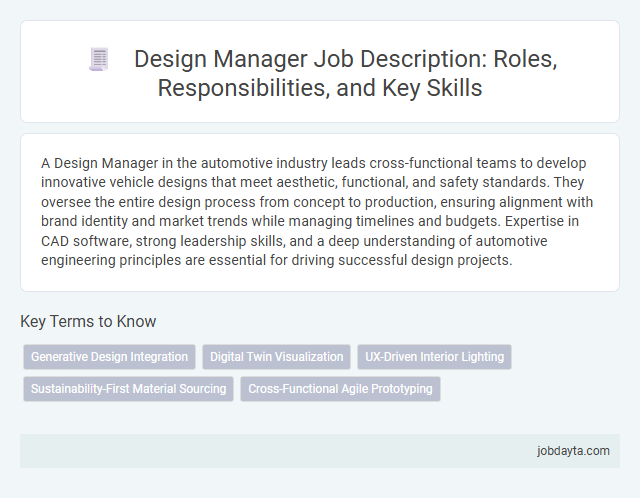Visit the jobdayta.com footer link
This screenshot has height=498, width=640.
[573, 451]
